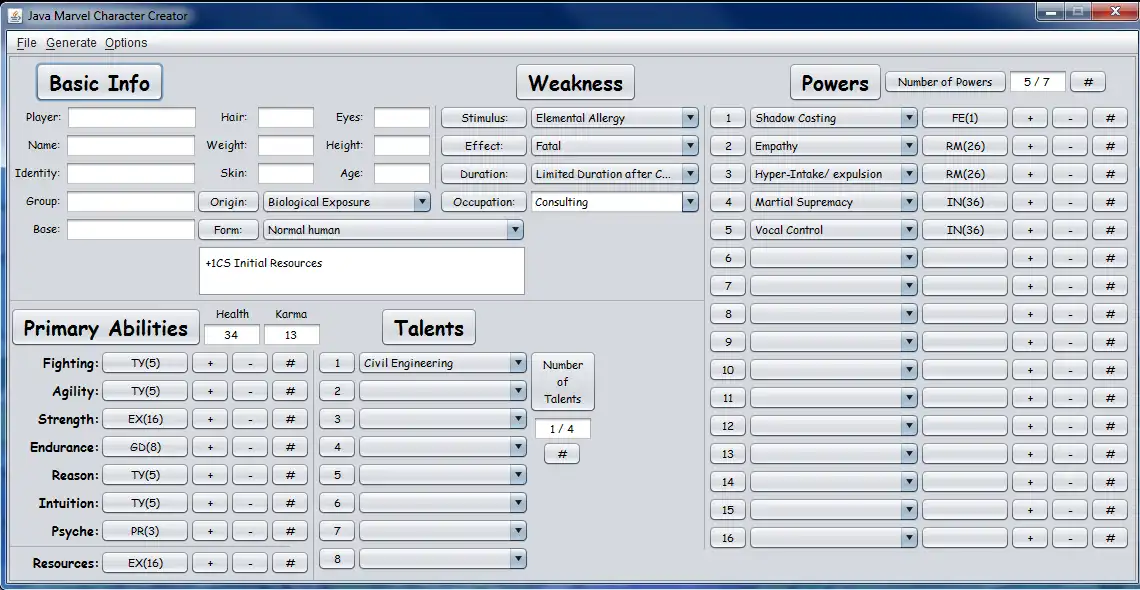Image resolution: width=1140 pixels, height=590 pixels.
Task: Randomize number of powers with # button
Action: pos(1088,82)
